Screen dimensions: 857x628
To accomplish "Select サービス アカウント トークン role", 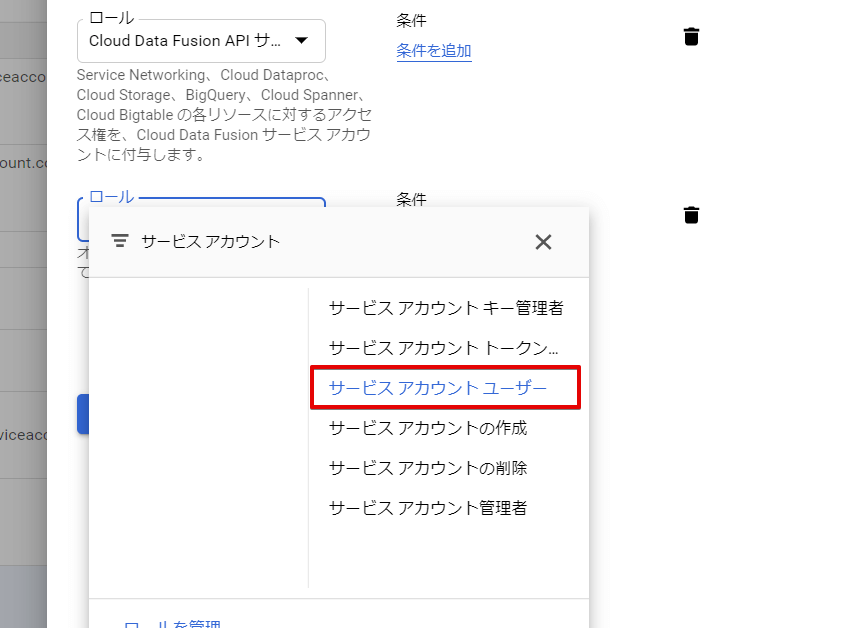I will [445, 348].
